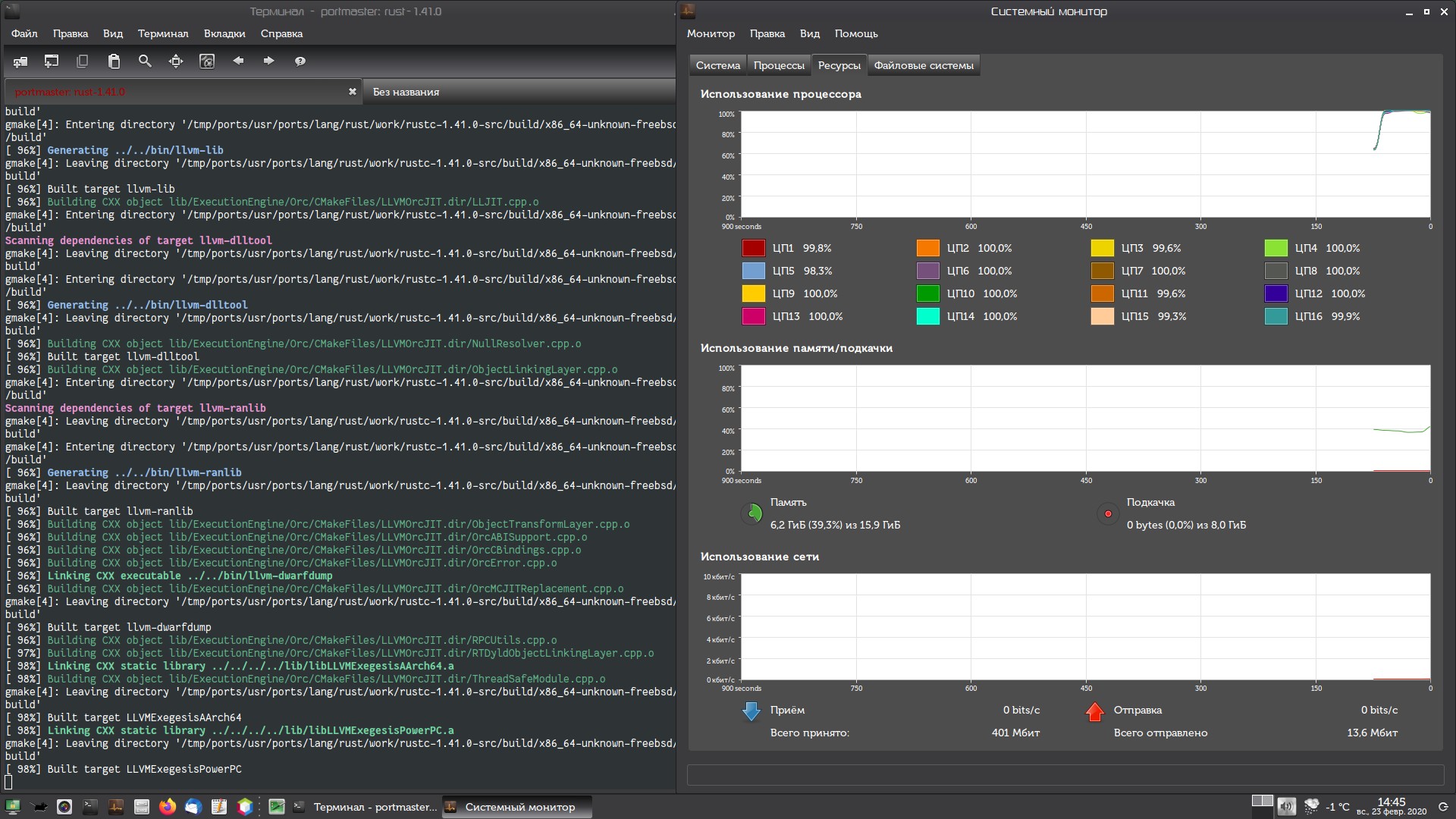The image size is (1456, 819).
Task: Go to next tab arrow
Action: [268, 61]
